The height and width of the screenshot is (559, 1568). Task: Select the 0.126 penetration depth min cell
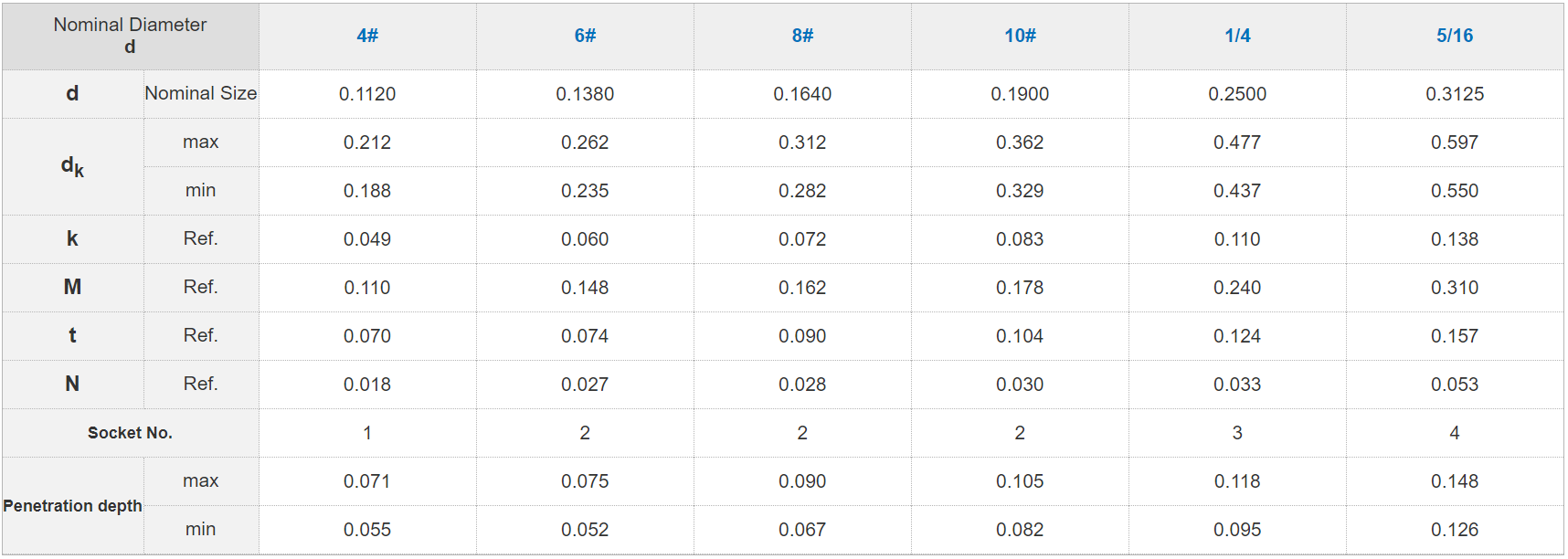tap(1455, 530)
